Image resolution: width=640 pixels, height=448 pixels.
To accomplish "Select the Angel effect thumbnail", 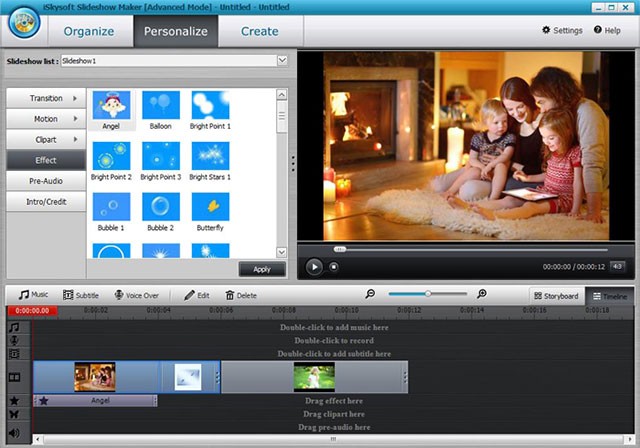I will click(x=111, y=105).
